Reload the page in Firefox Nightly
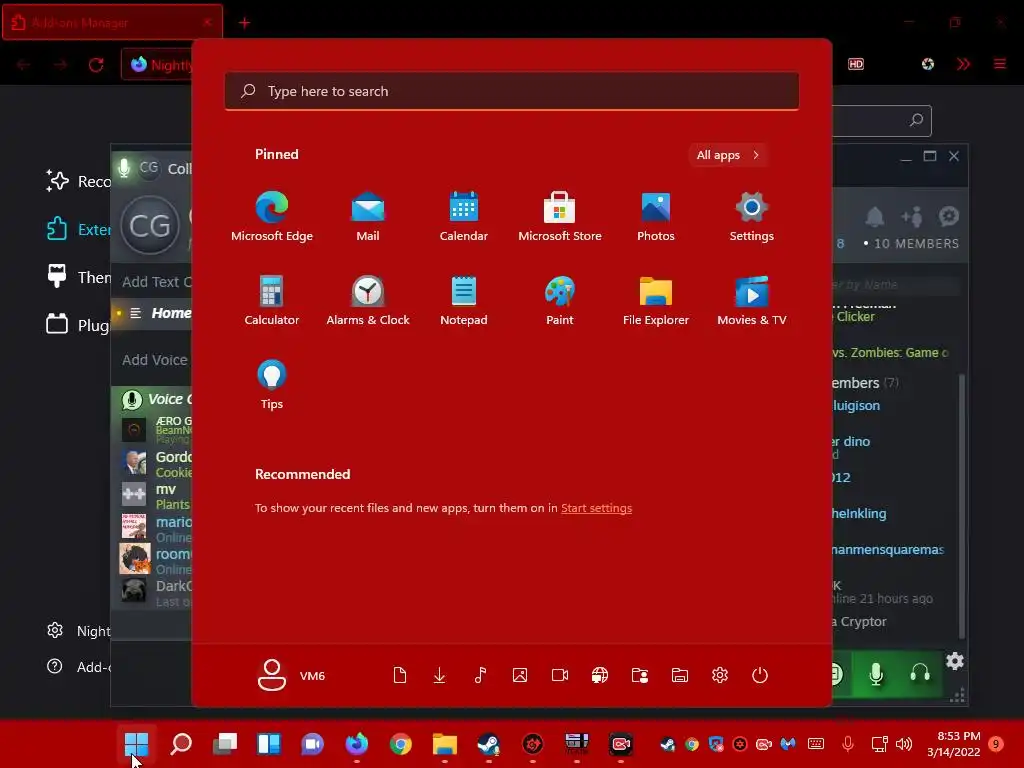This screenshot has width=1024, height=768. click(x=96, y=65)
